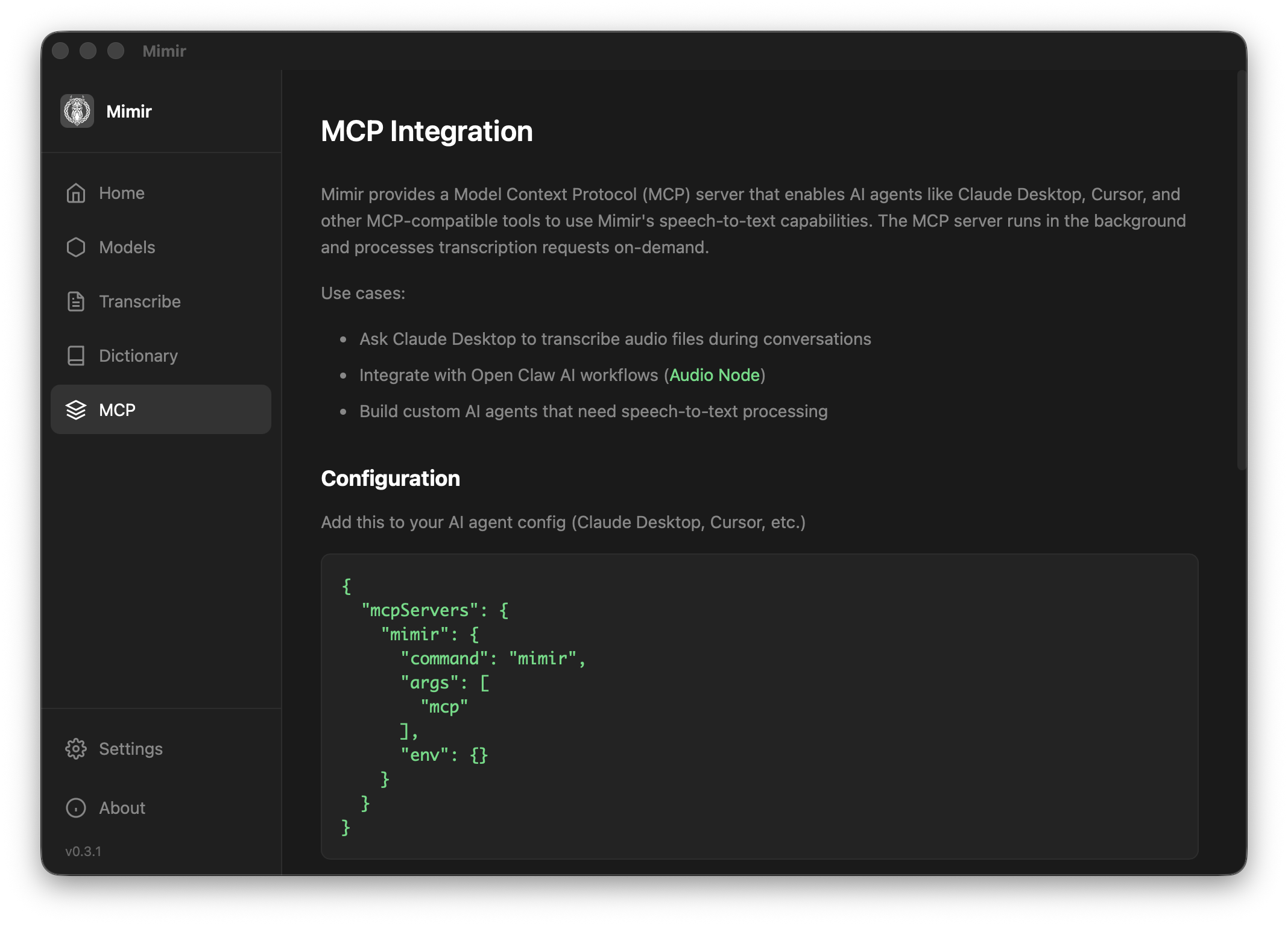Open the Audio Node link
Screen dimensions: 1288x926
(x=715, y=375)
